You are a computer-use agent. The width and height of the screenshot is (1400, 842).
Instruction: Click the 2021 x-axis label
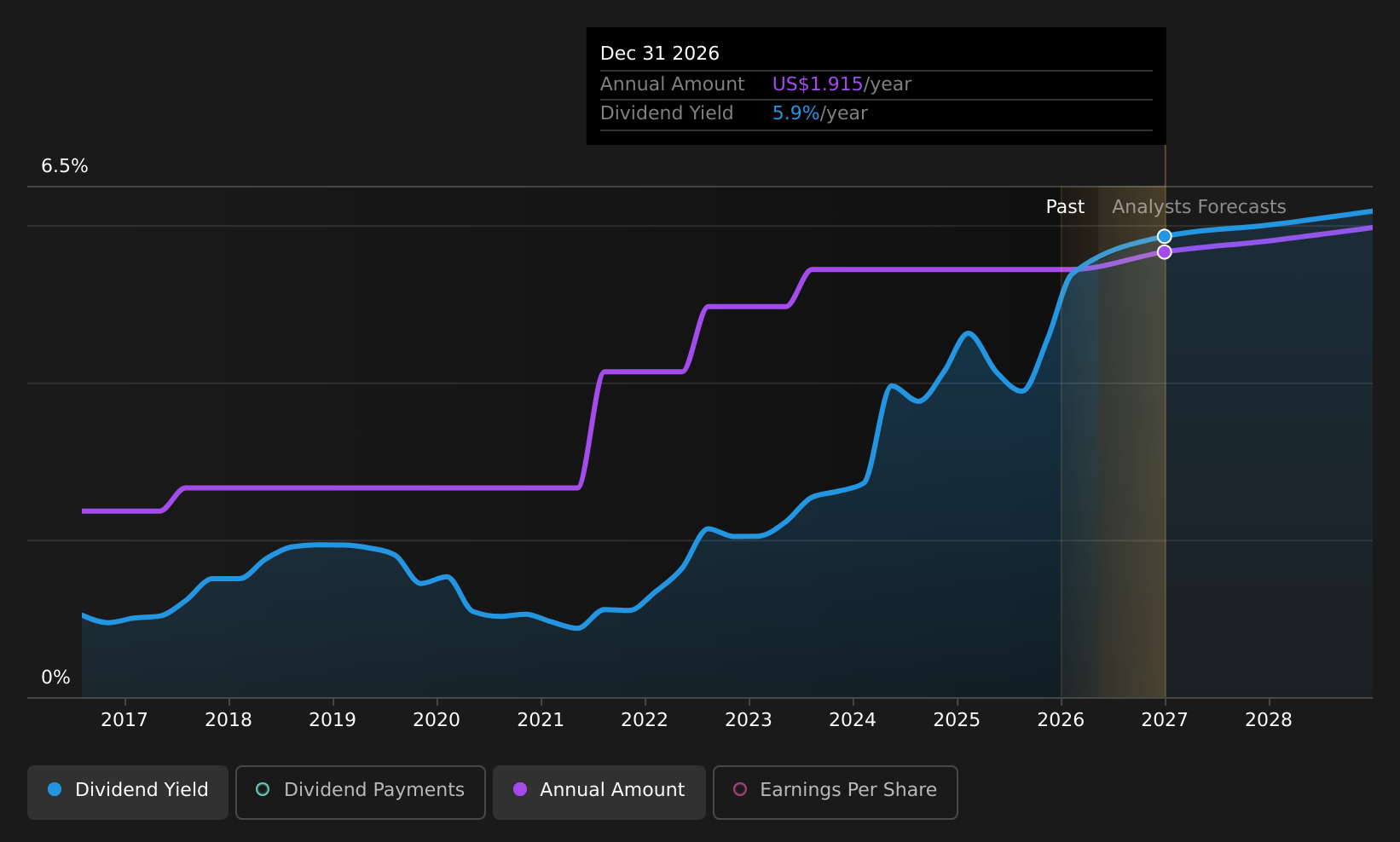tap(541, 720)
